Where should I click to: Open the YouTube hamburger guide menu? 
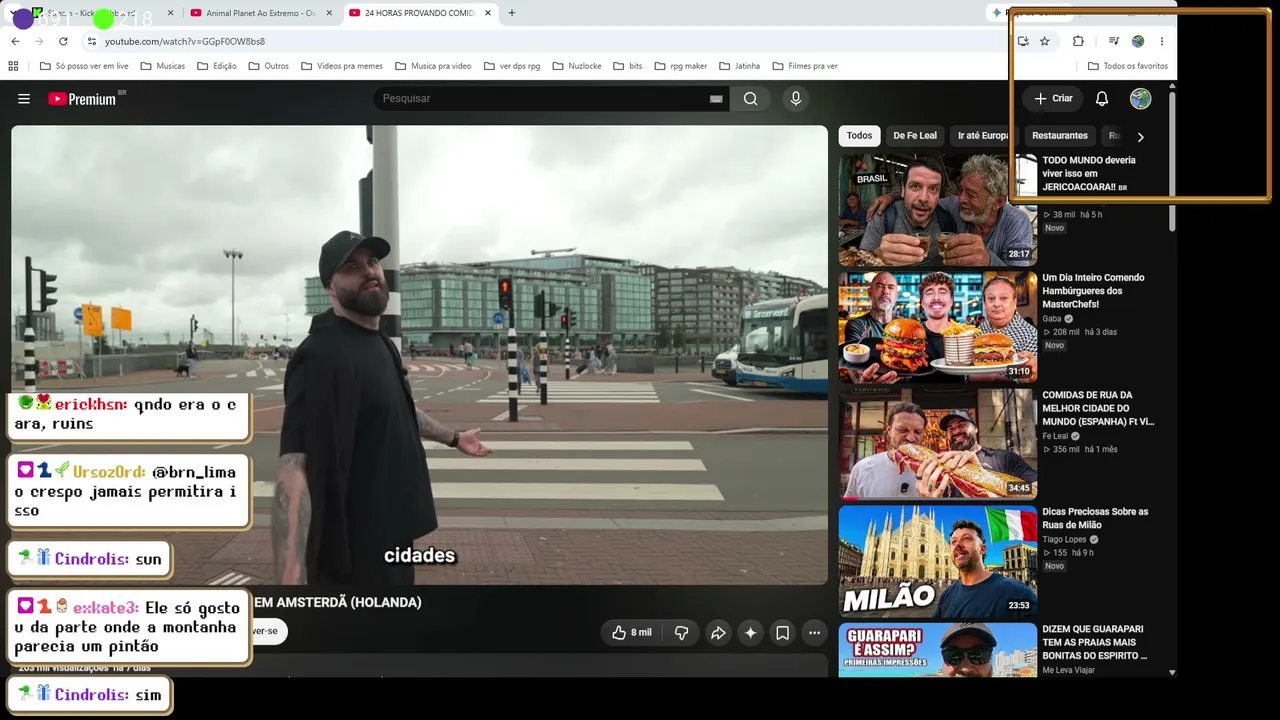pos(24,99)
